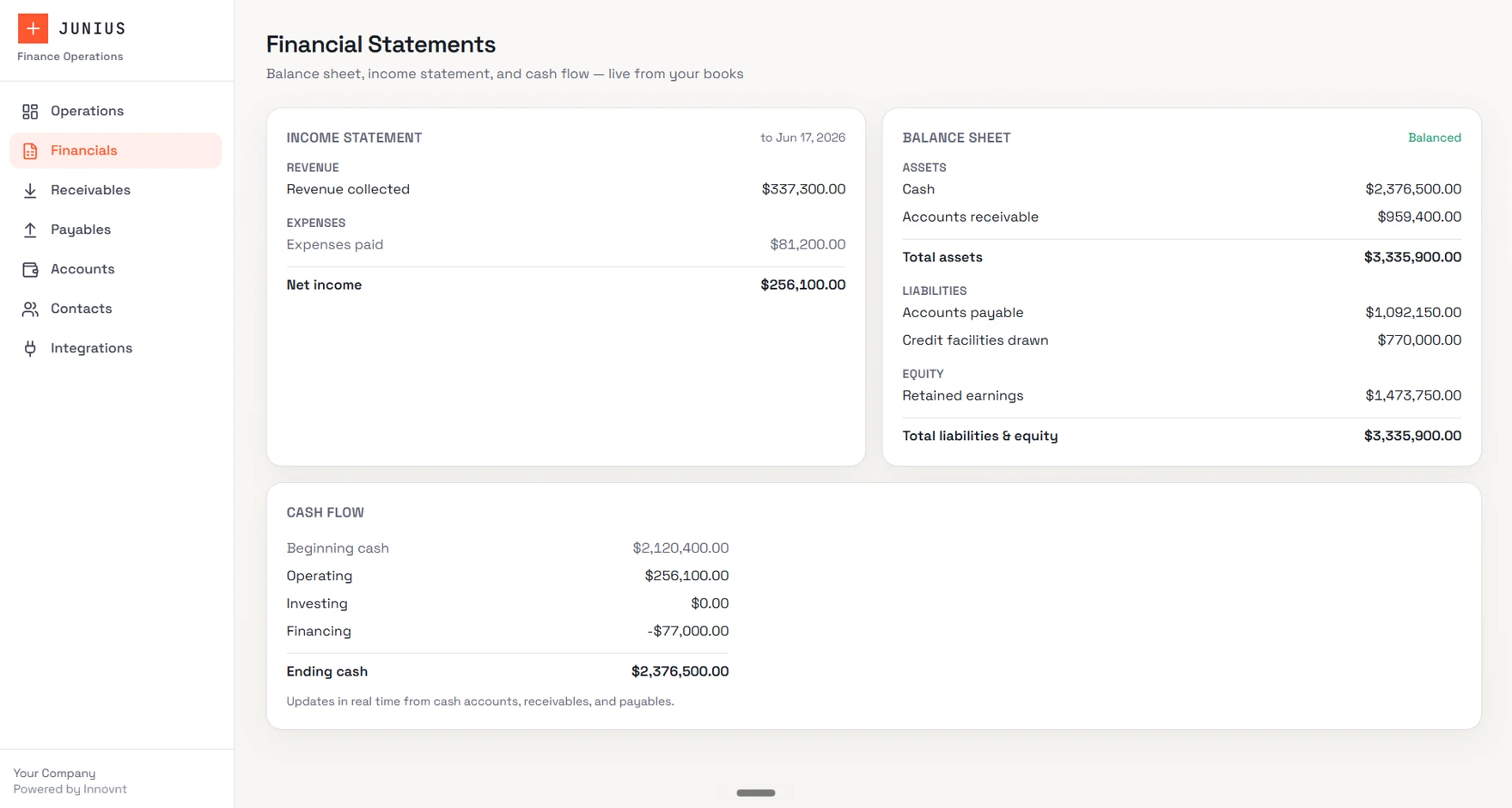This screenshot has width=1512, height=808.
Task: Click the Balance Sheet card title
Action: click(x=956, y=138)
